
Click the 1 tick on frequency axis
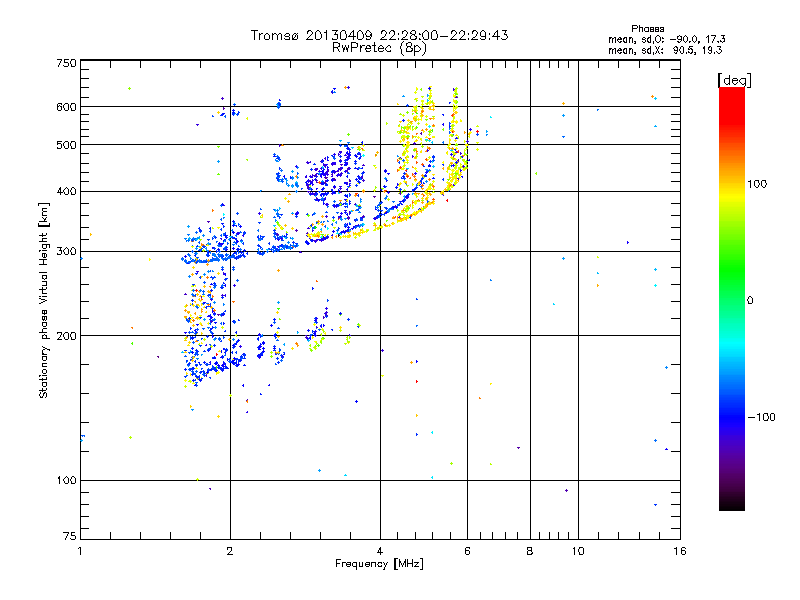(x=80, y=551)
